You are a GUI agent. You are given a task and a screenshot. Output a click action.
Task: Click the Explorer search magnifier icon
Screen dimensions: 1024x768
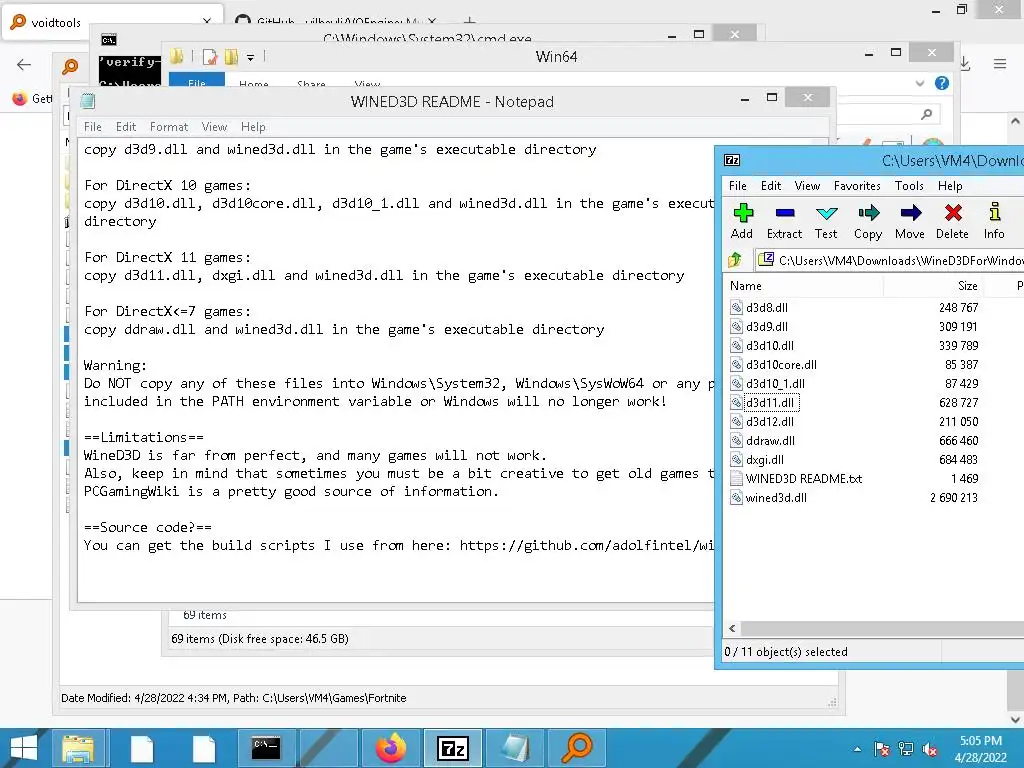pos(926,114)
